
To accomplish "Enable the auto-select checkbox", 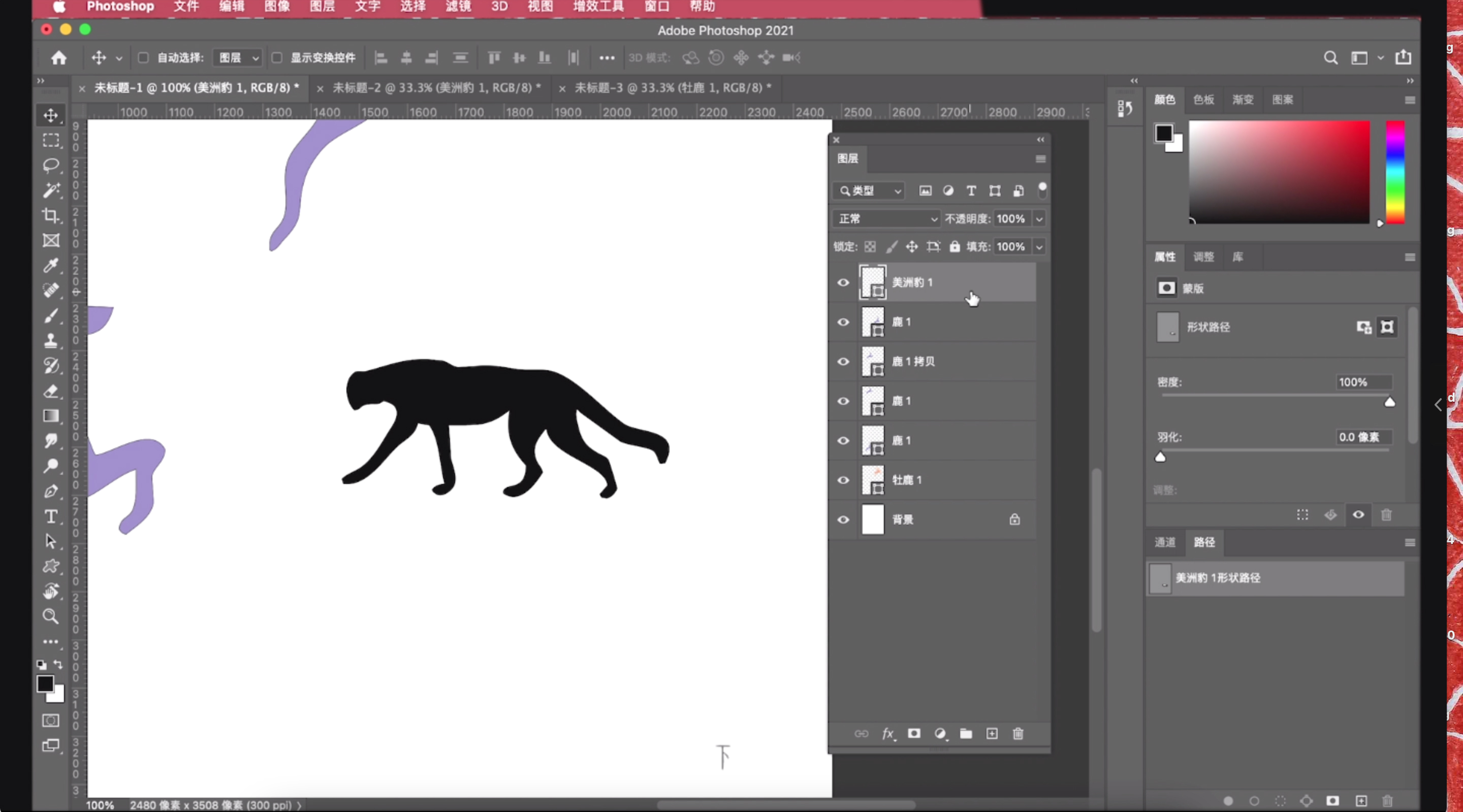I will (x=143, y=57).
